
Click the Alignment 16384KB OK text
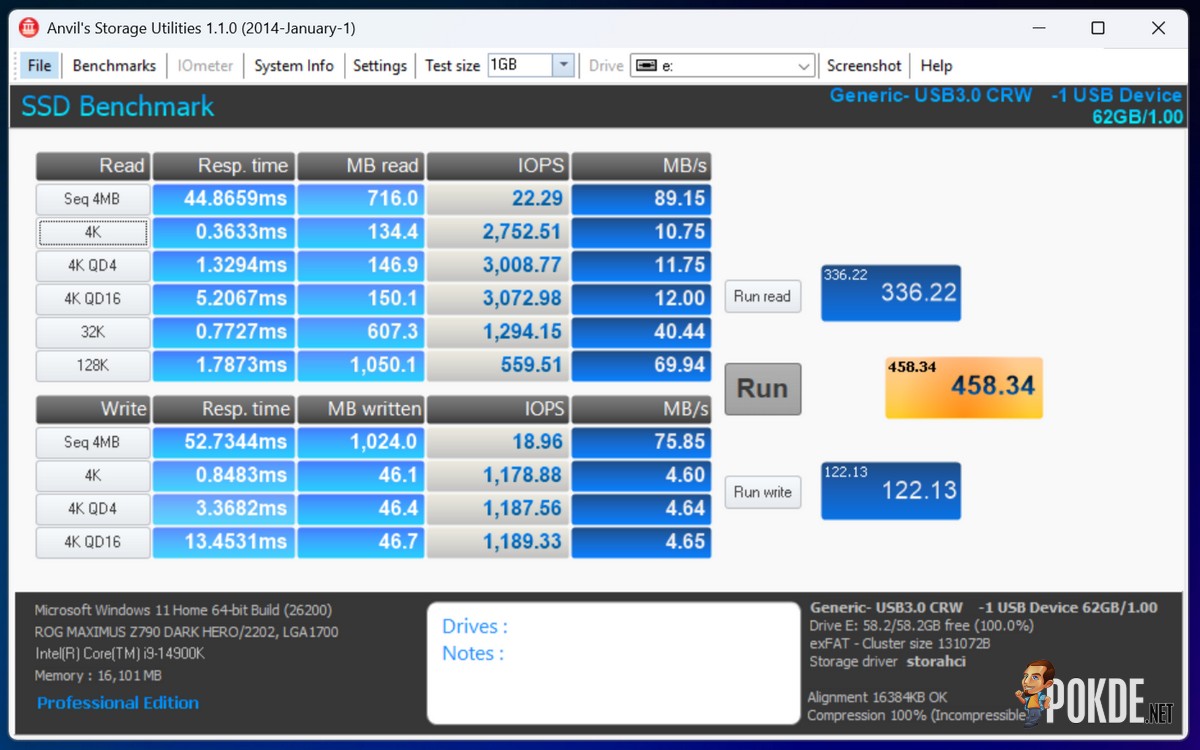click(877, 697)
